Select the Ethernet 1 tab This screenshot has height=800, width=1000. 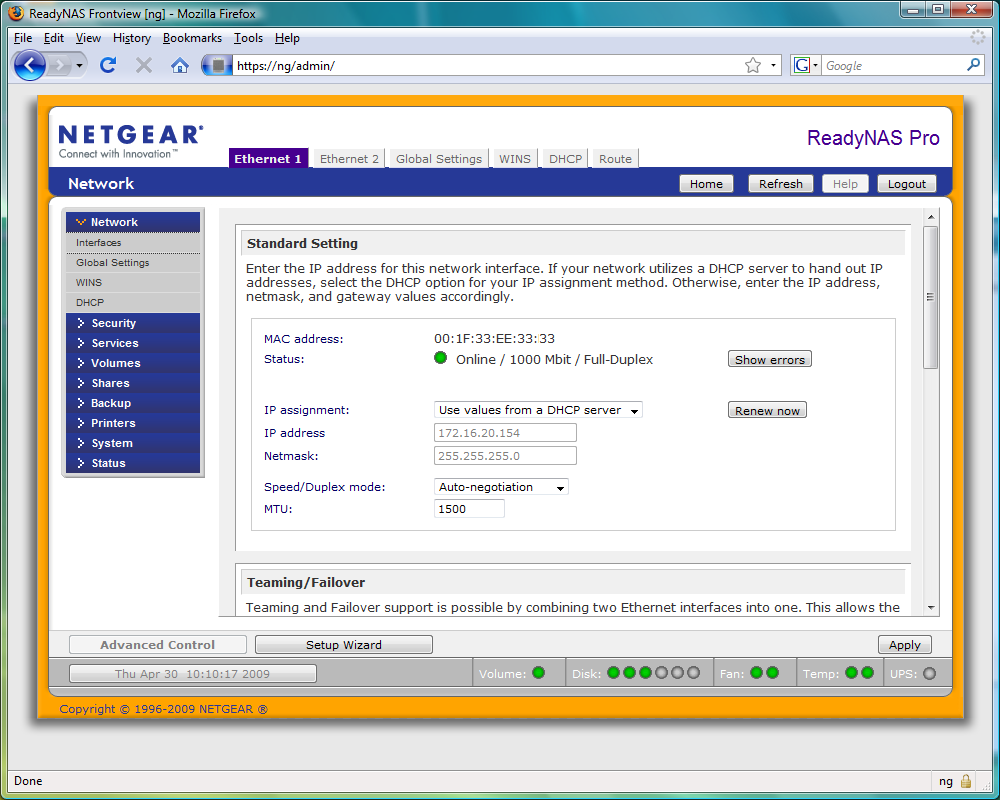(268, 159)
